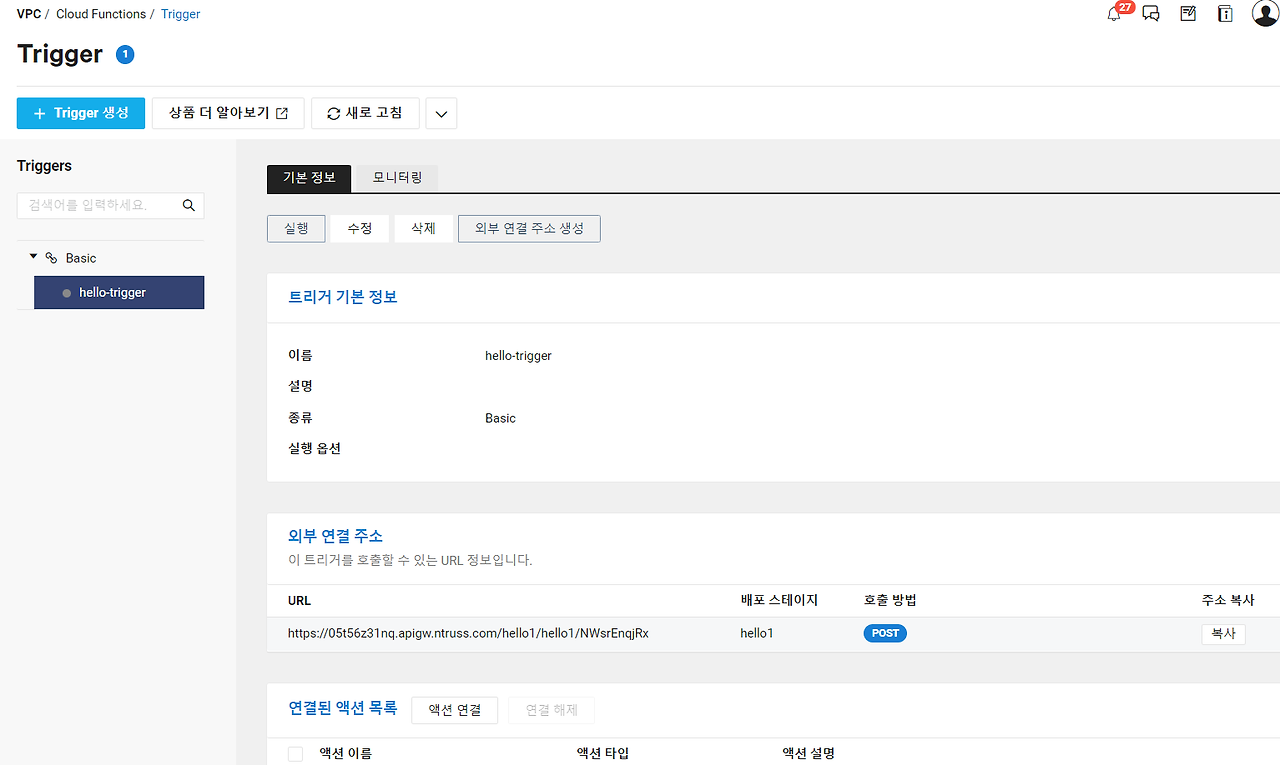Switch to the 모니터링 tab
The height and width of the screenshot is (765, 1280).
point(397,178)
